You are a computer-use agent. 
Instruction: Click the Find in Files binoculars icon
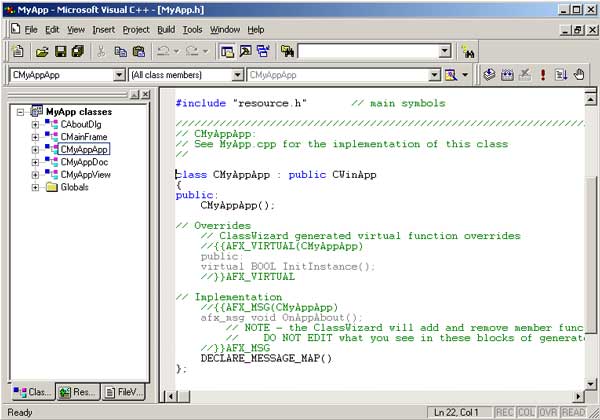(287, 51)
